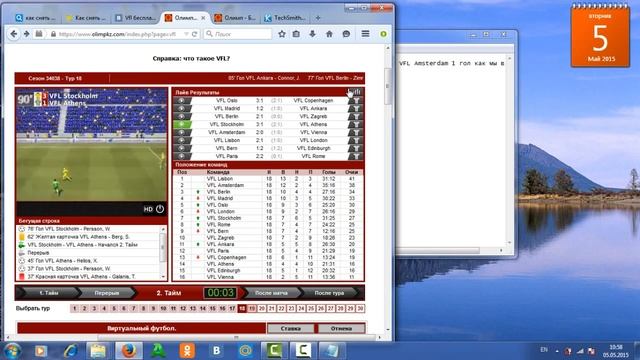Jump to 'Перерыв' stage
The width and height of the screenshot is (640, 360).
pos(107,293)
